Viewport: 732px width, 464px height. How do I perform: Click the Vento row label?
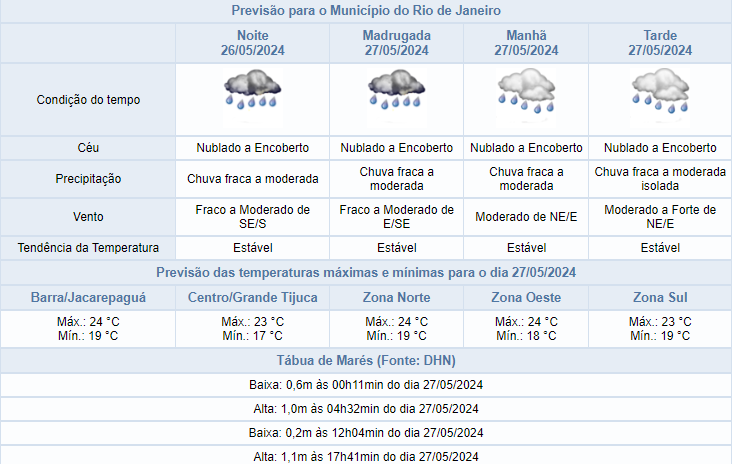coord(88,217)
